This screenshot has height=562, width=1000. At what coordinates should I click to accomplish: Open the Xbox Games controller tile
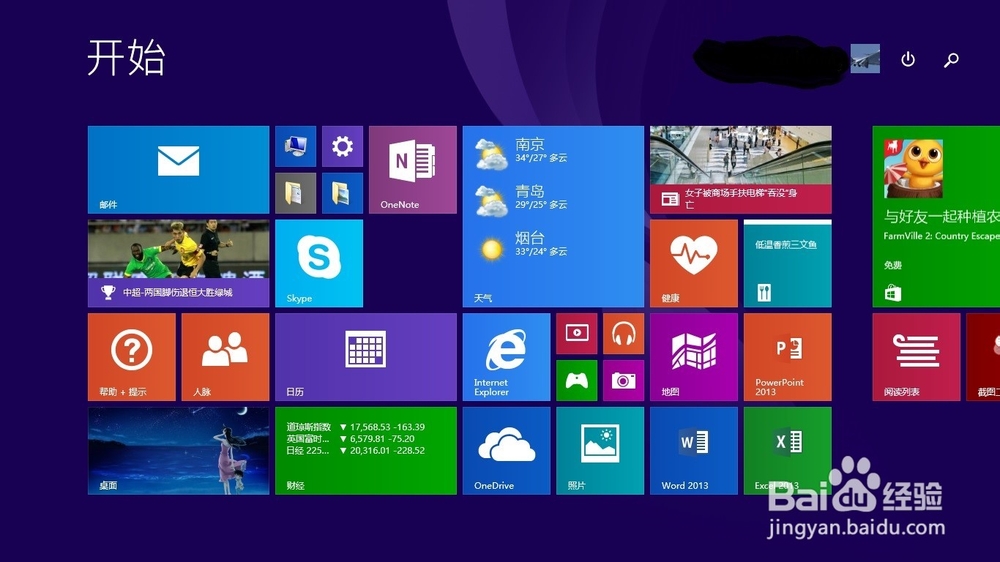(577, 381)
